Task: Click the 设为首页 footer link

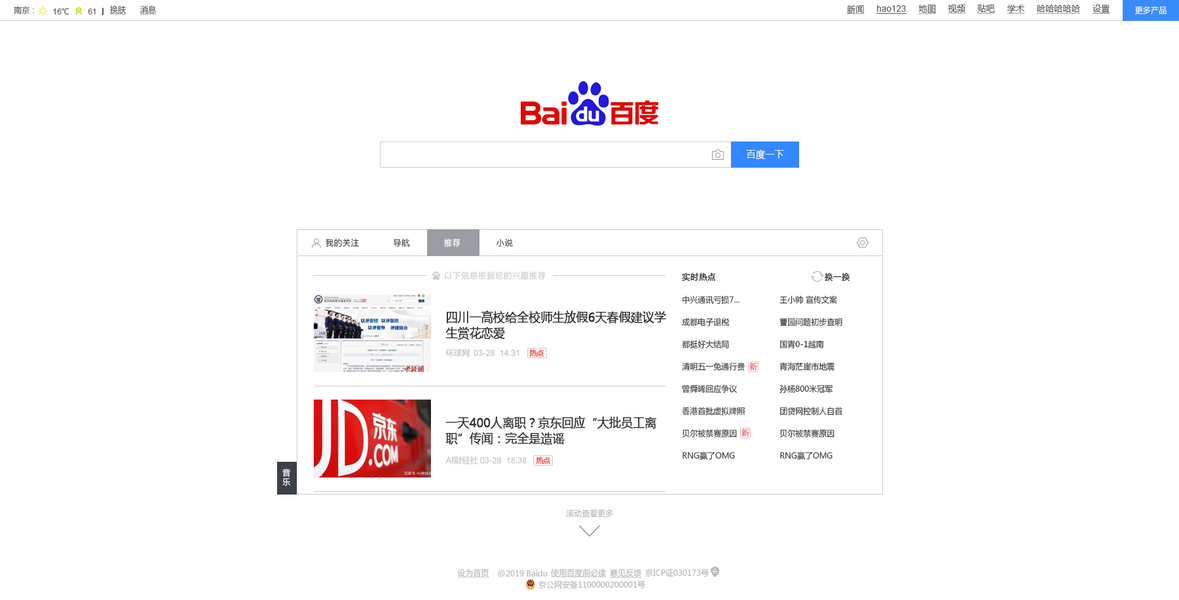Action: pos(473,573)
